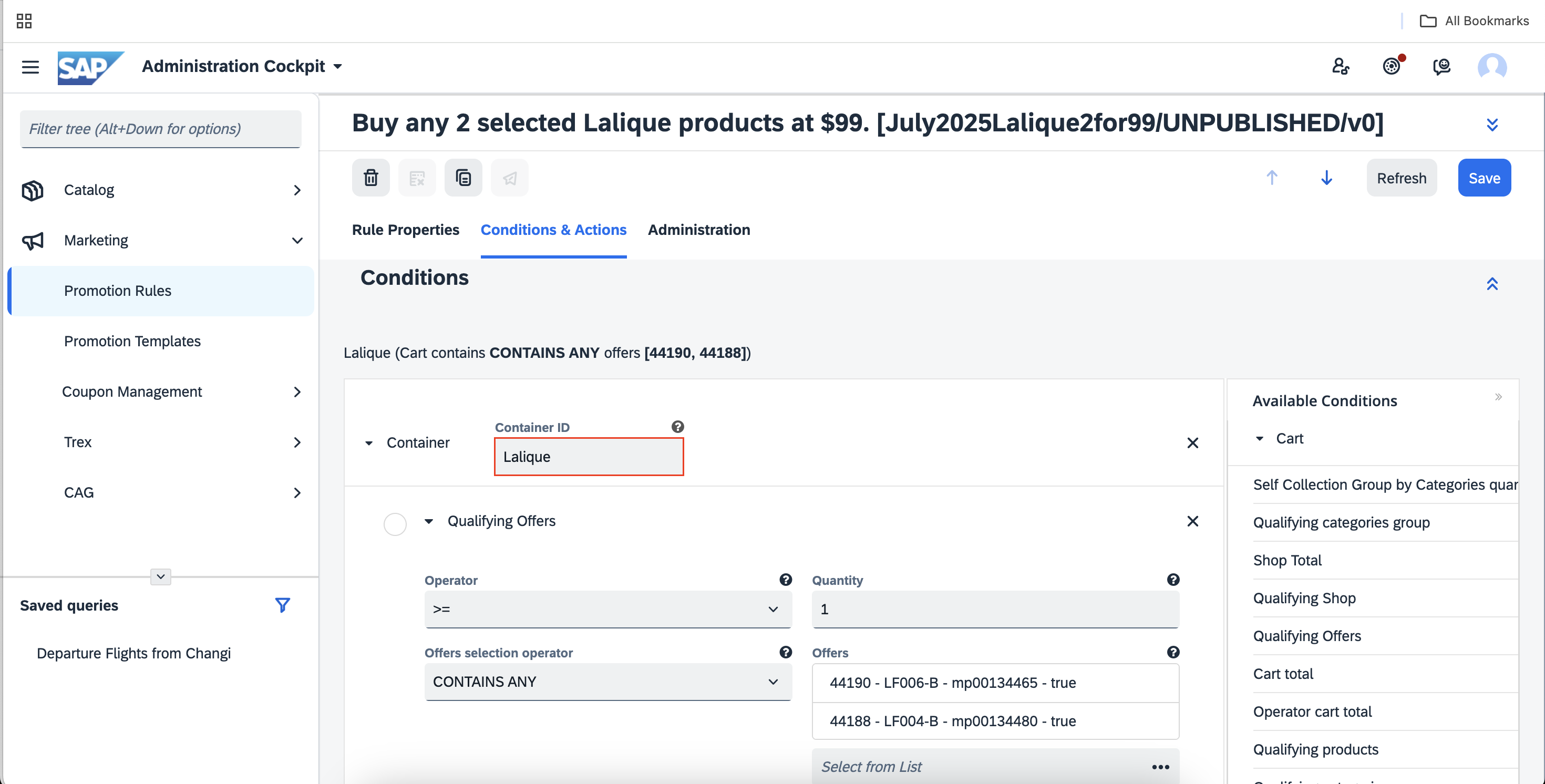Expand the Trex node
Viewport: 1545px width, 784px height.
click(x=297, y=442)
